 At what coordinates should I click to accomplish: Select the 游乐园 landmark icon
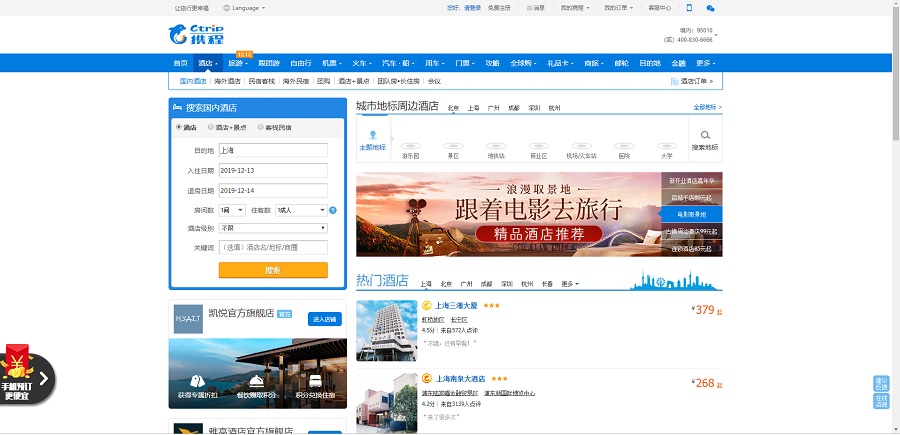410,143
